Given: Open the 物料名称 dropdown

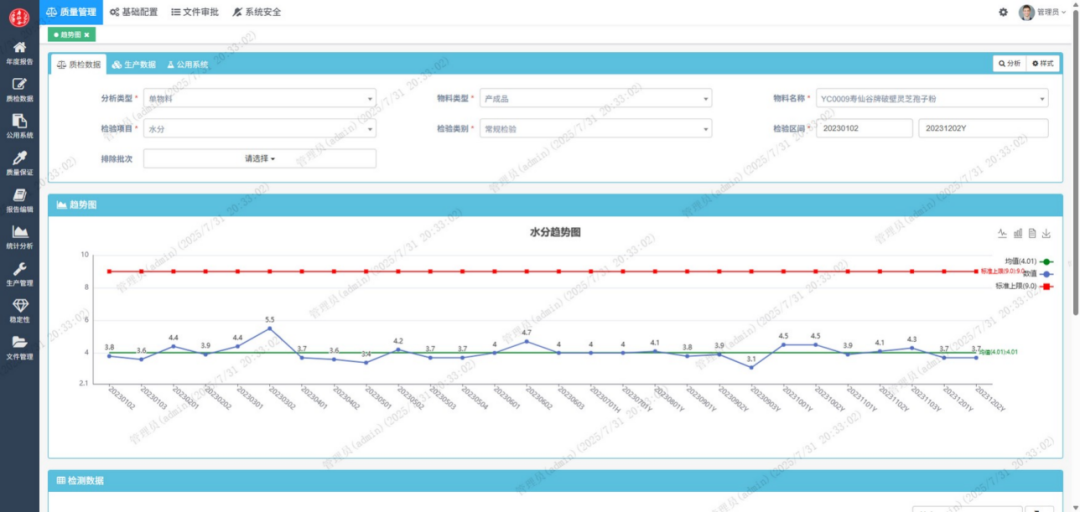Looking at the screenshot, I should tap(931, 99).
